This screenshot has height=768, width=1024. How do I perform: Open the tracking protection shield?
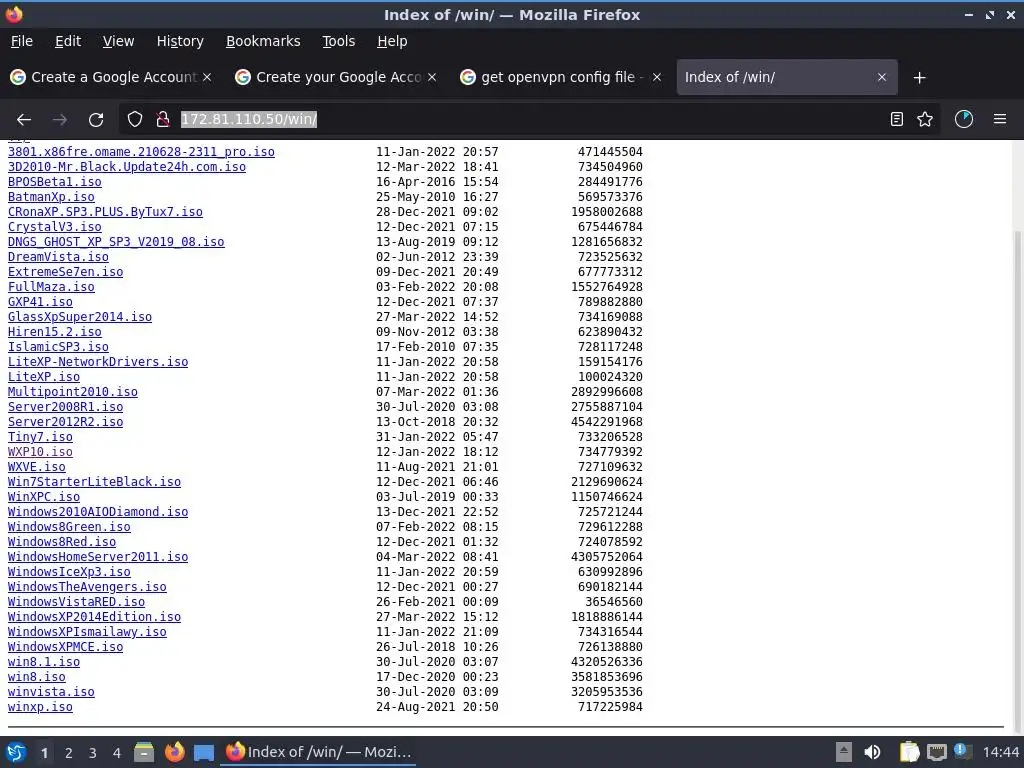[135, 120]
